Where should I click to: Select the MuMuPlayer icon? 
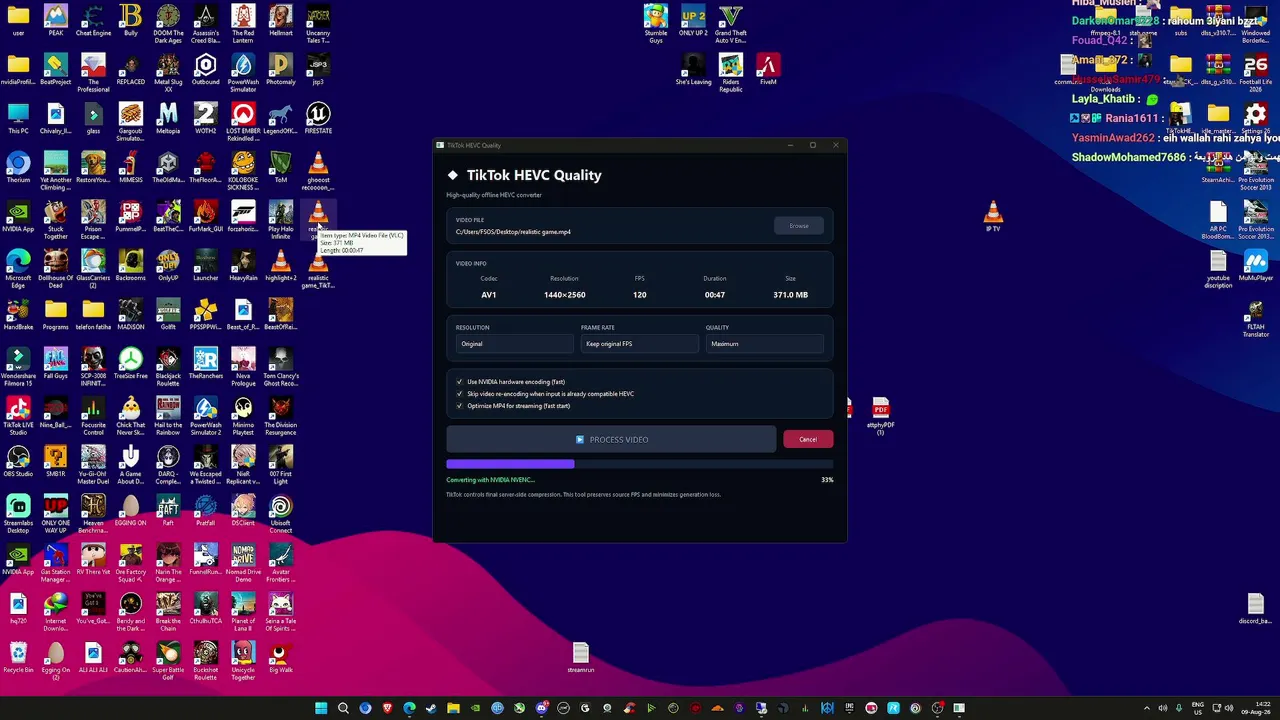click(1256, 266)
